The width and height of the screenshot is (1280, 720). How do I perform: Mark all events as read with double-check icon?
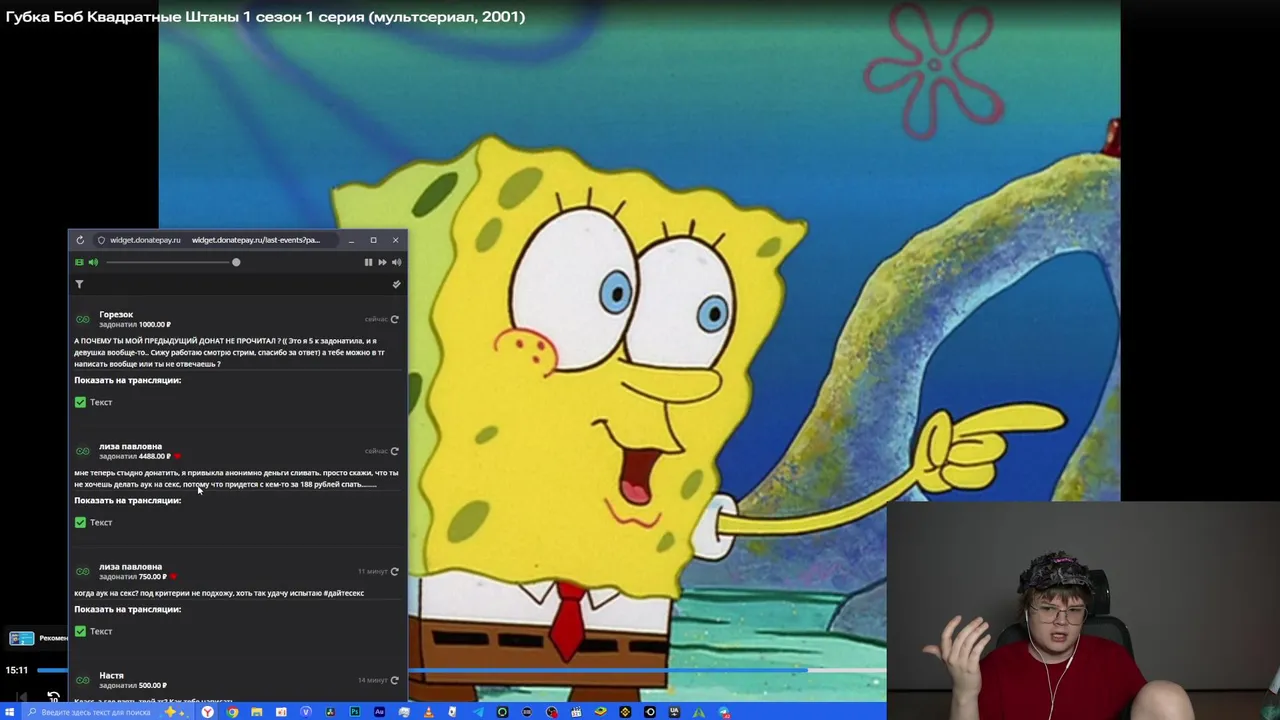coord(396,284)
